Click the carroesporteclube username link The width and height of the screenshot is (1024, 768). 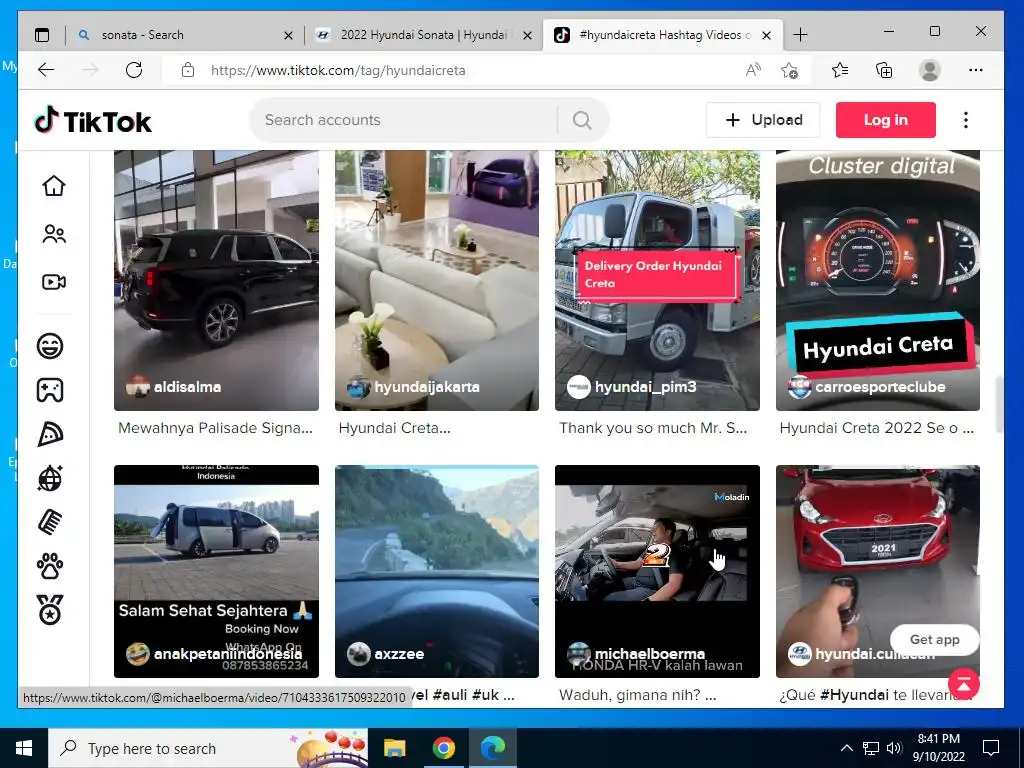tap(880, 387)
